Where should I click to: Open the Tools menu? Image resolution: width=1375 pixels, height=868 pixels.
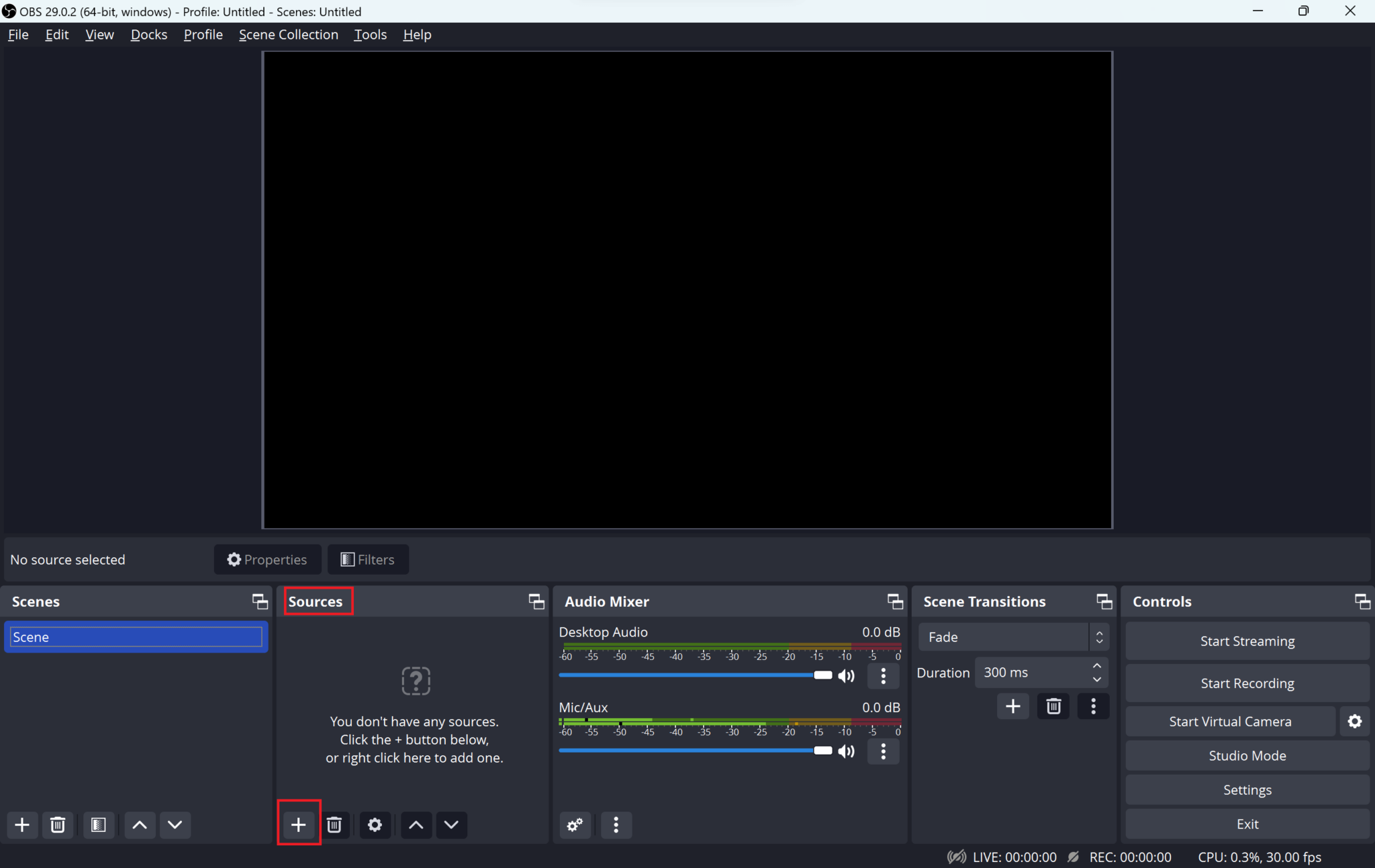point(370,34)
